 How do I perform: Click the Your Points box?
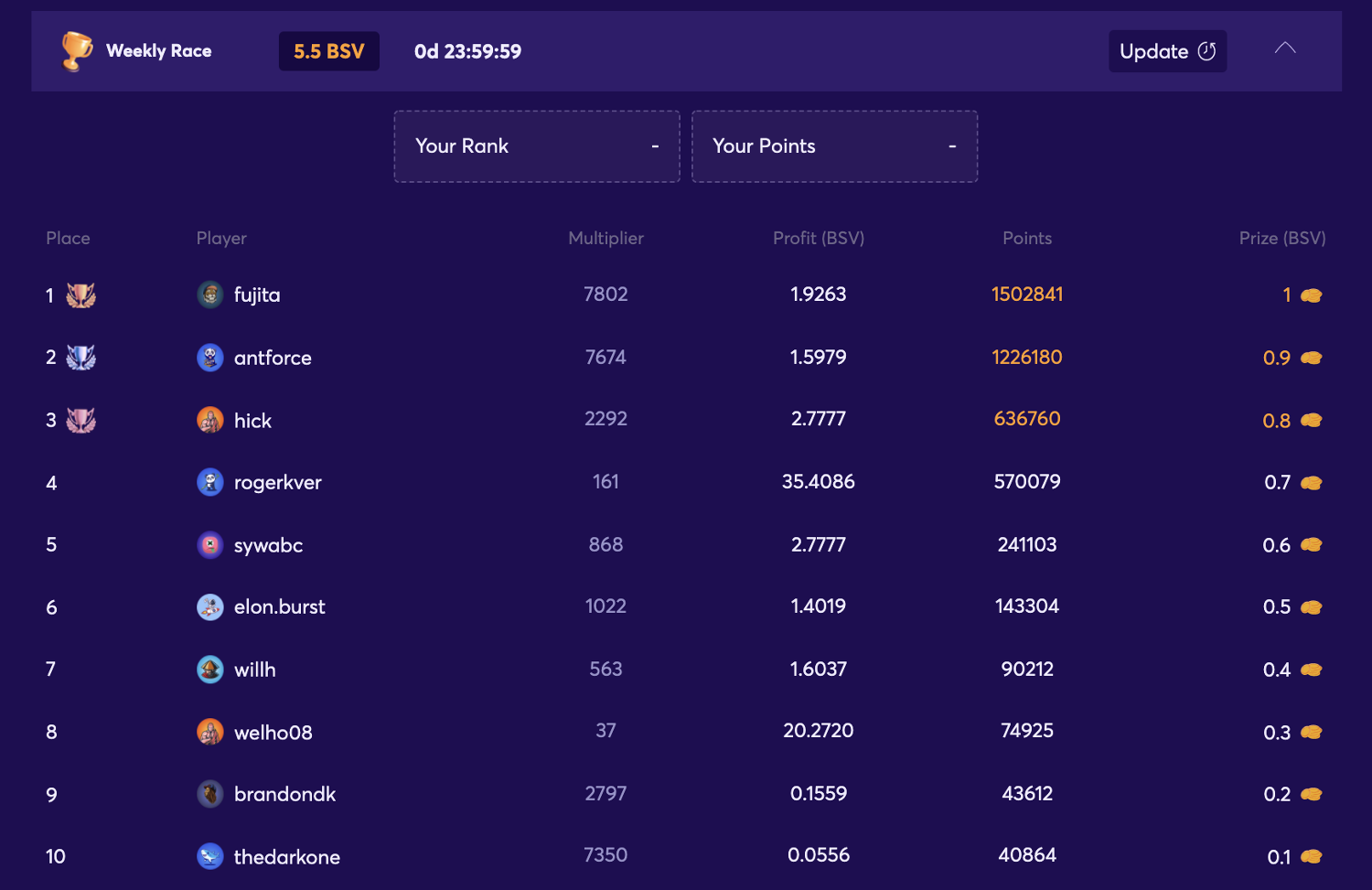[834, 146]
